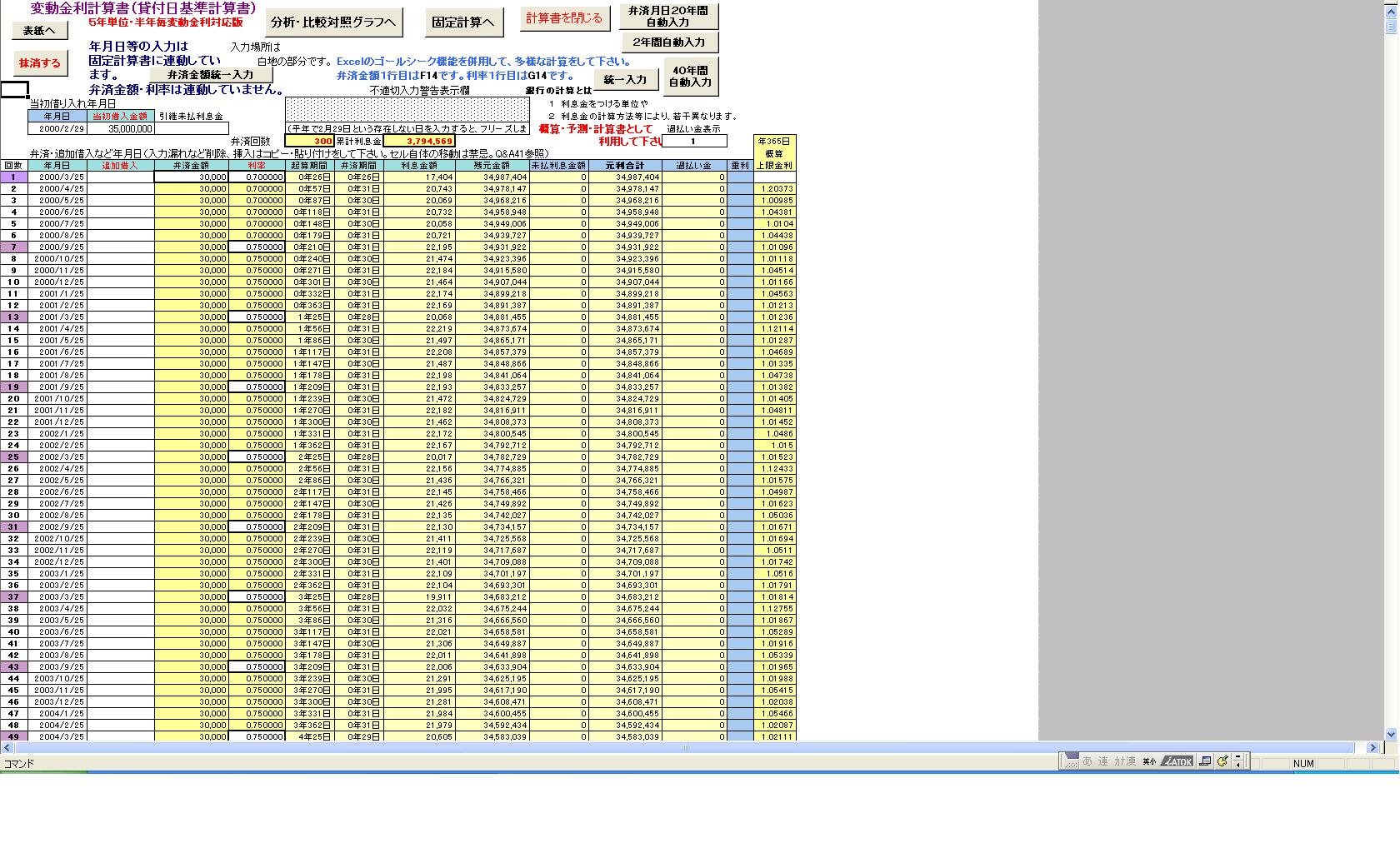Go to 固定計算へ

pos(462,22)
